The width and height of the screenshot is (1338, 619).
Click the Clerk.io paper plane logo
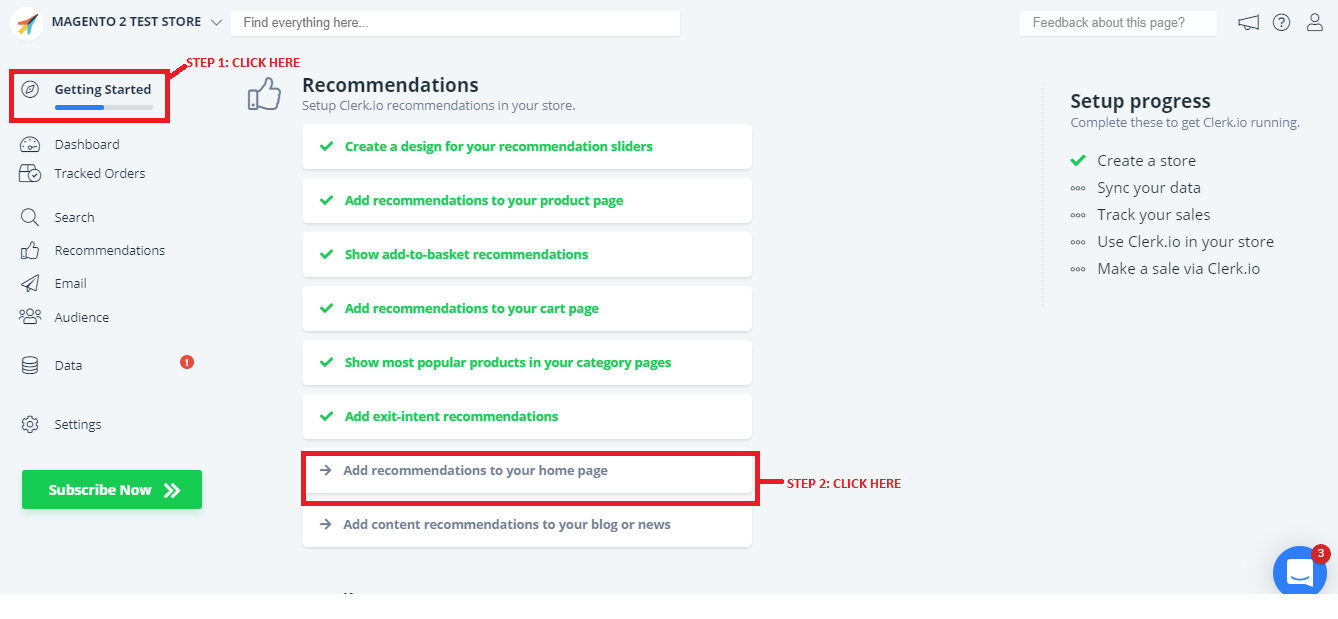(27, 23)
